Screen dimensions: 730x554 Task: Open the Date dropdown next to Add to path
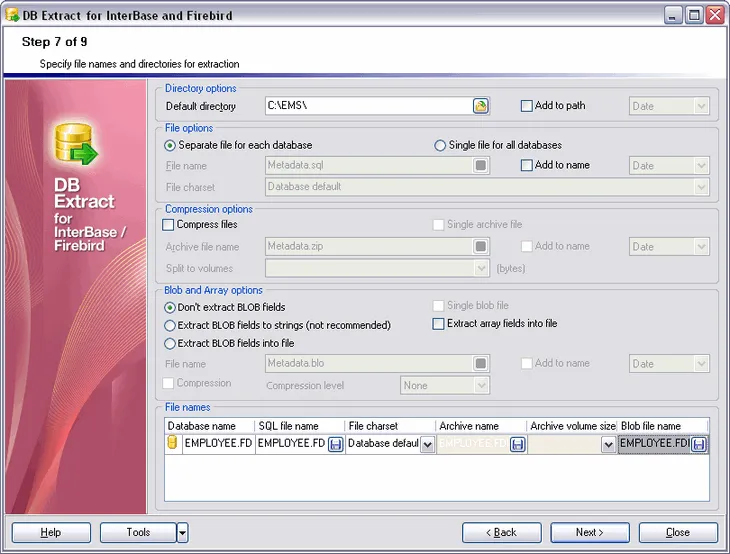pos(701,106)
